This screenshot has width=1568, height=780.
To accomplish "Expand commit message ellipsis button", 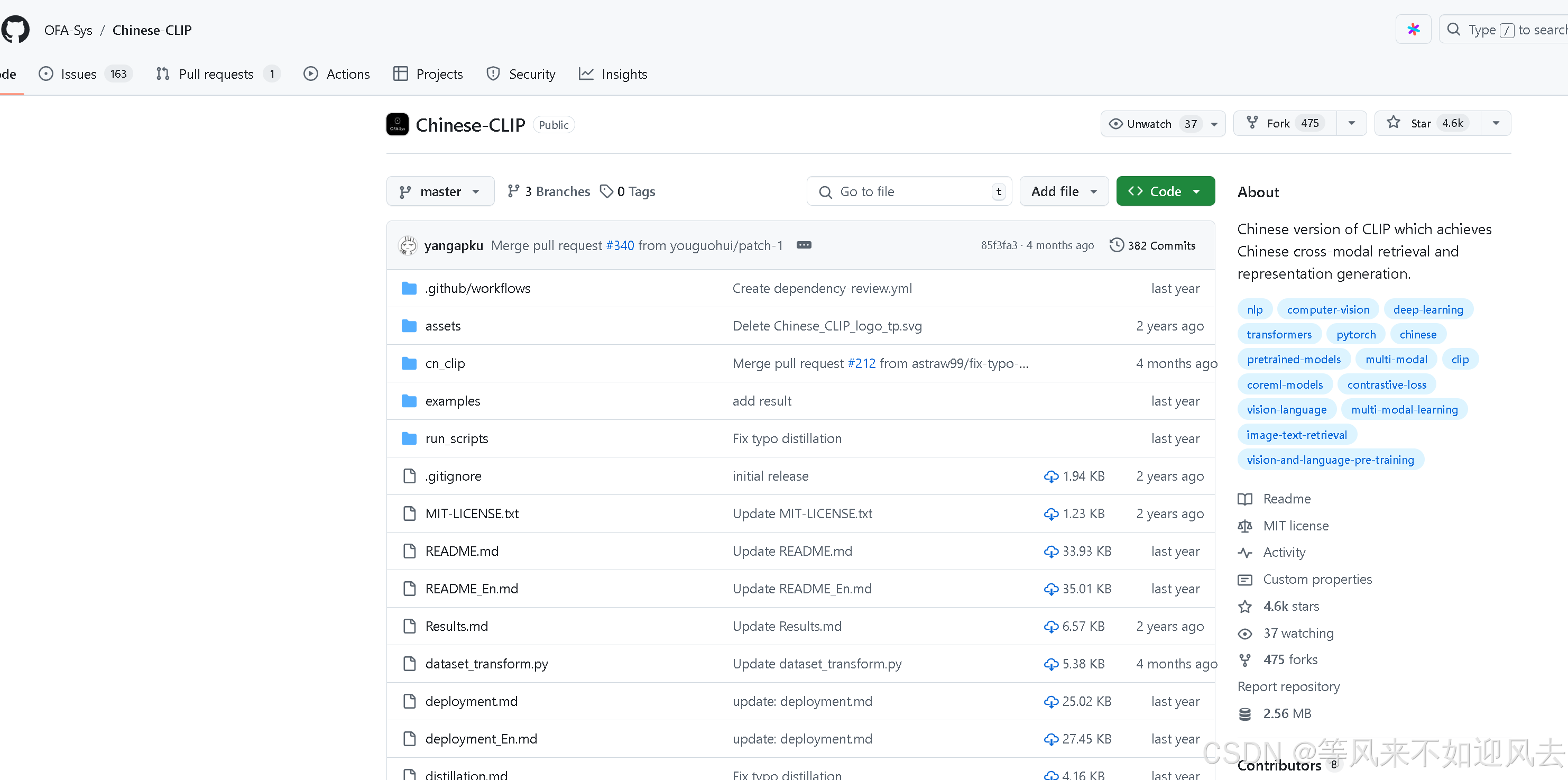I will click(804, 245).
